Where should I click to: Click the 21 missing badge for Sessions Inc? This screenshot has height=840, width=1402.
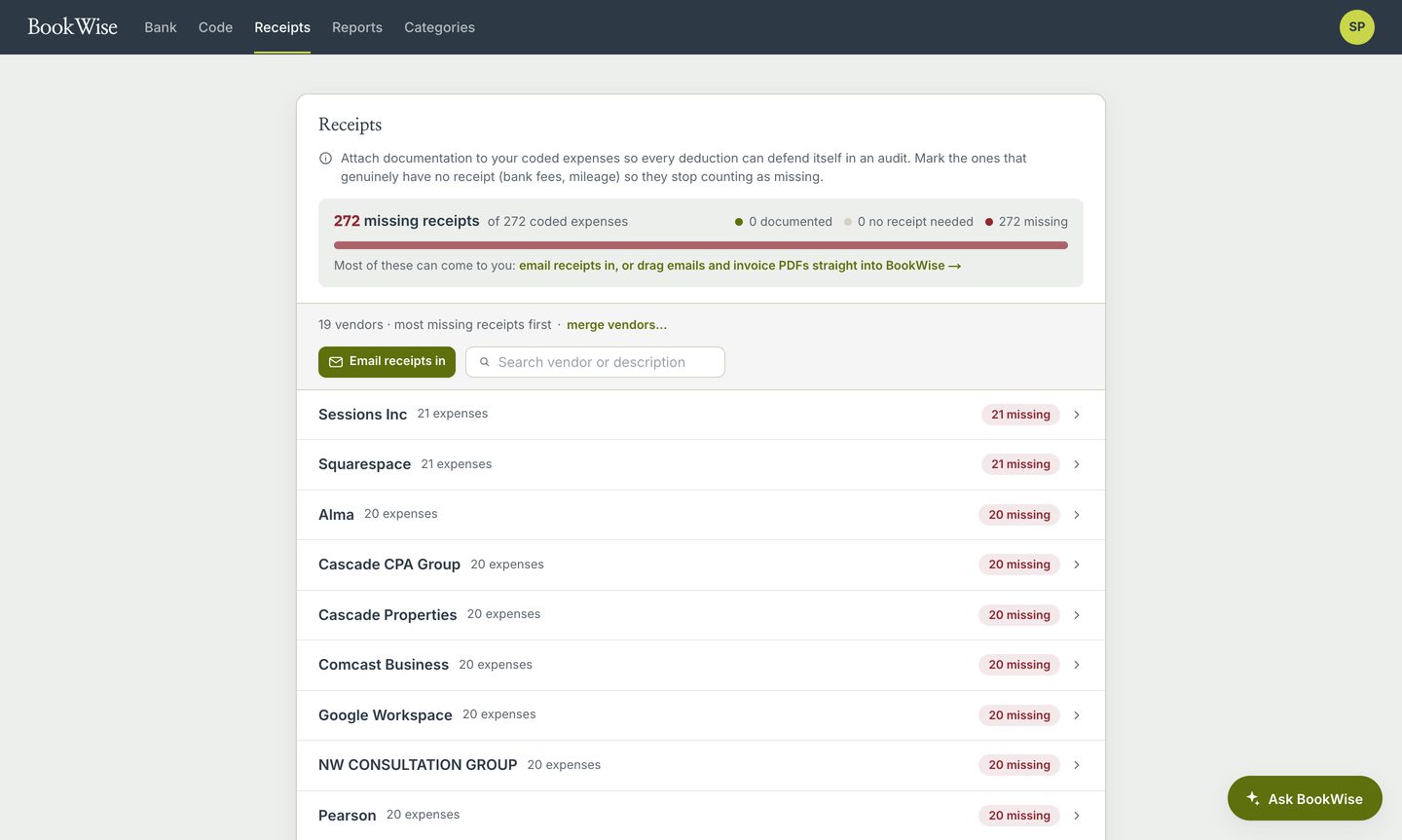pos(1020,415)
